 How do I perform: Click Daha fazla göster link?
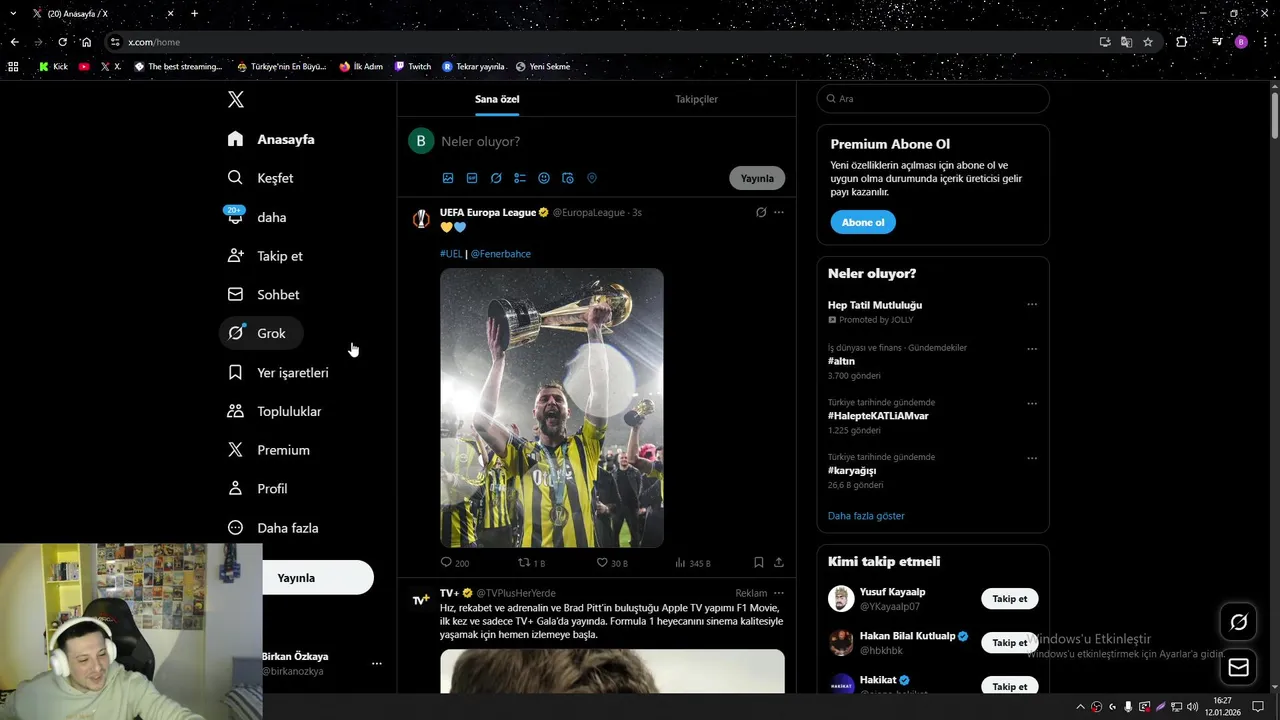[866, 516]
